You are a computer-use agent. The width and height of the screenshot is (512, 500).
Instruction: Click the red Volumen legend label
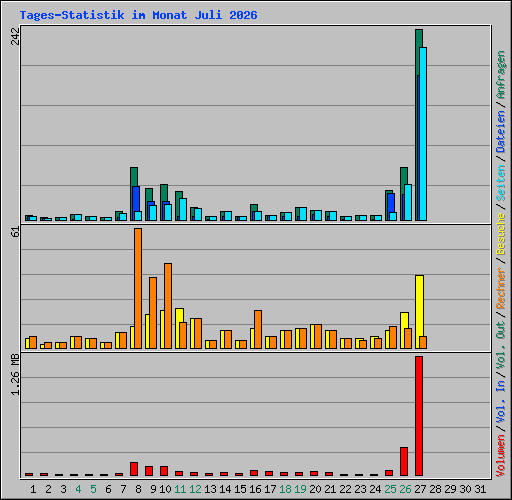501,456
